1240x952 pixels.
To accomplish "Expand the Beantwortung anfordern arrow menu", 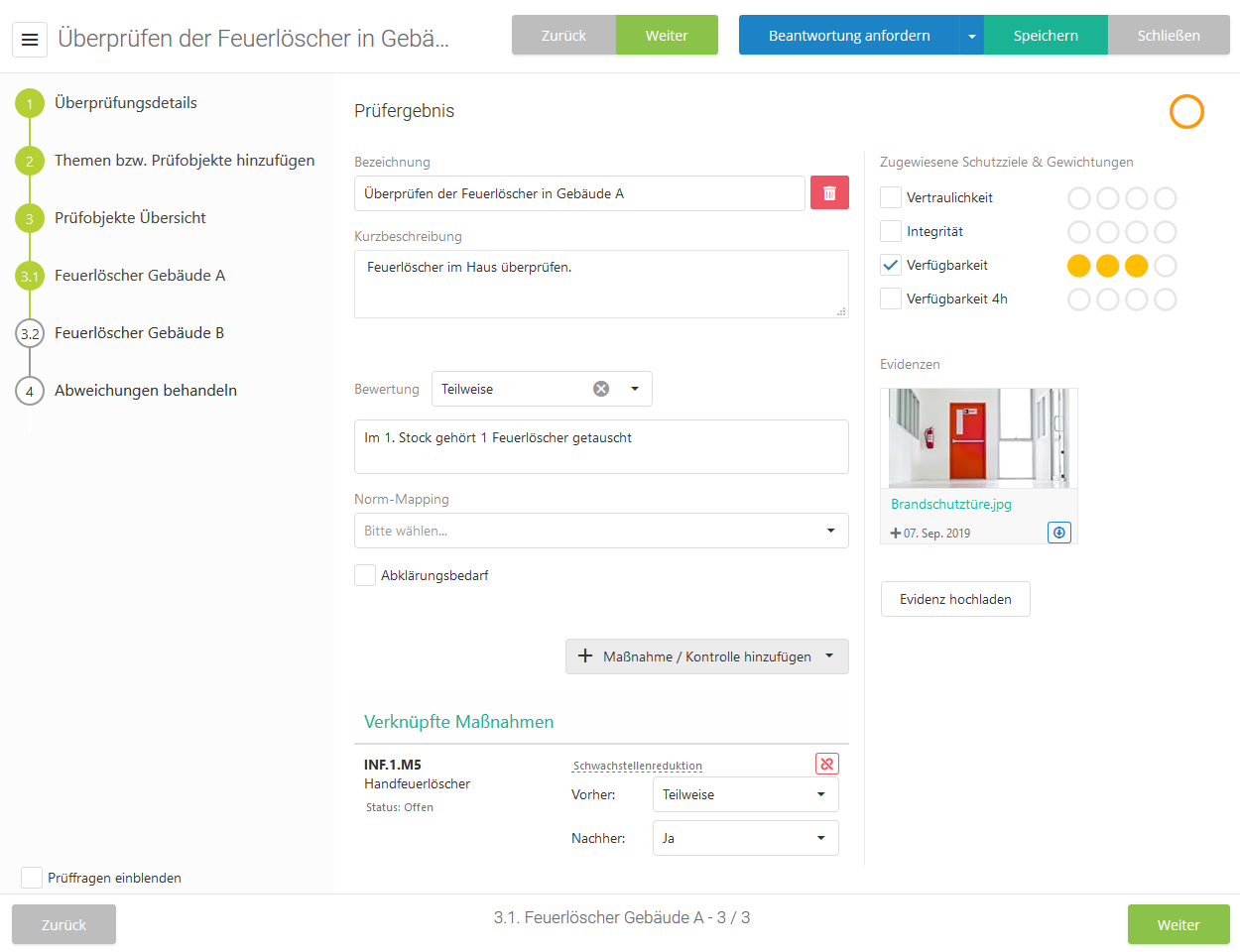I will pyautogui.click(x=971, y=36).
